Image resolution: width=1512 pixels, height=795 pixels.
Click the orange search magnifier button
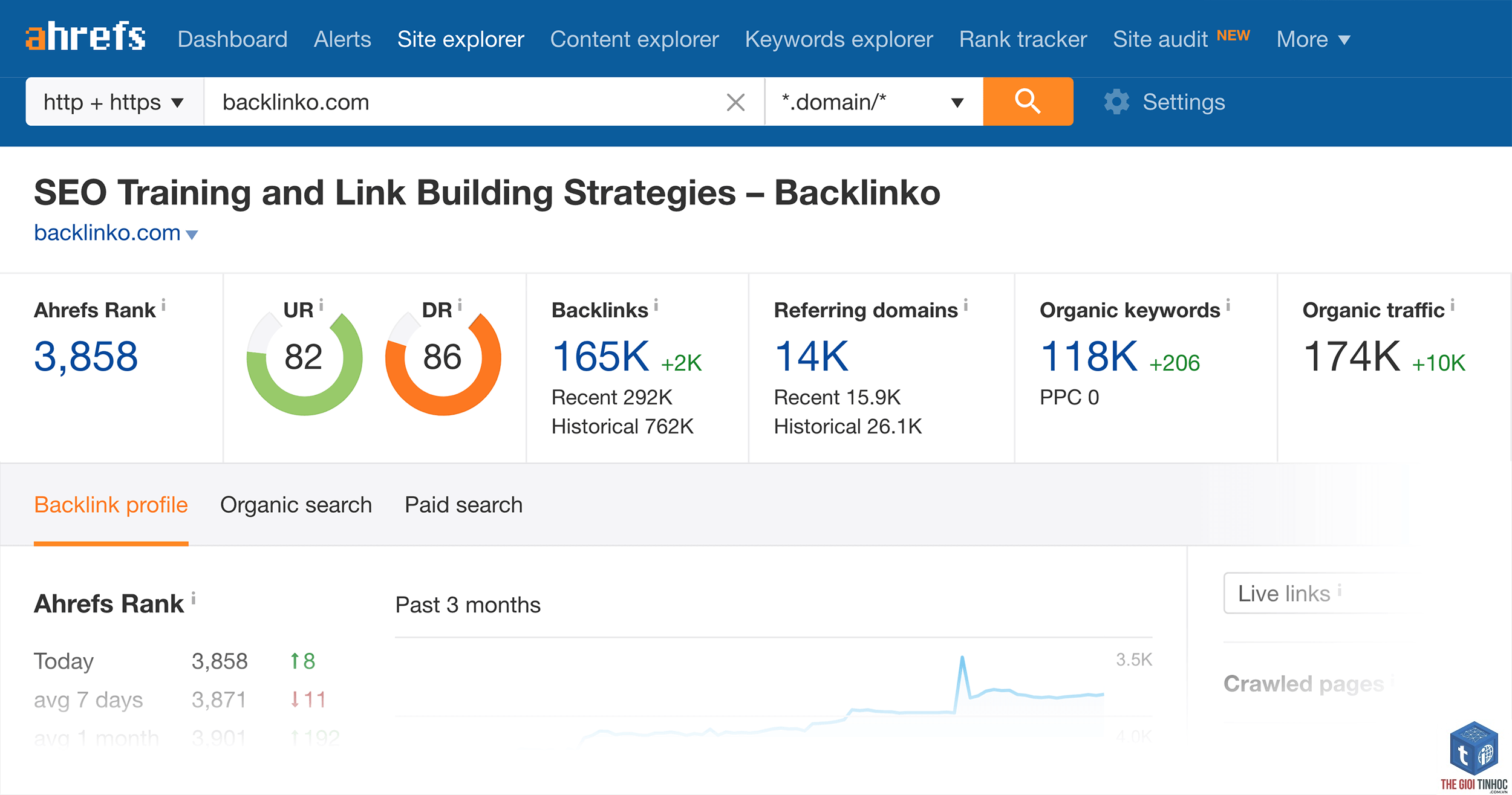coord(1028,102)
